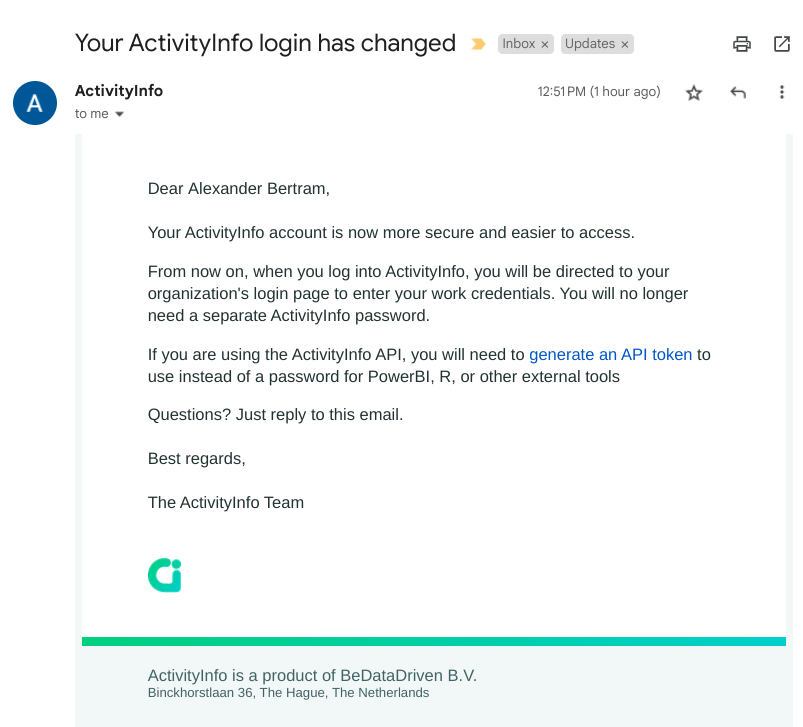Remove the Inbox label with its x

pyautogui.click(x=545, y=45)
